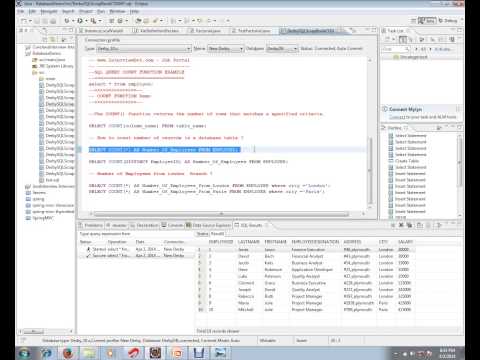Click the Find field in the Task List
Viewport: 480px width, 360px height.
click(x=395, y=49)
